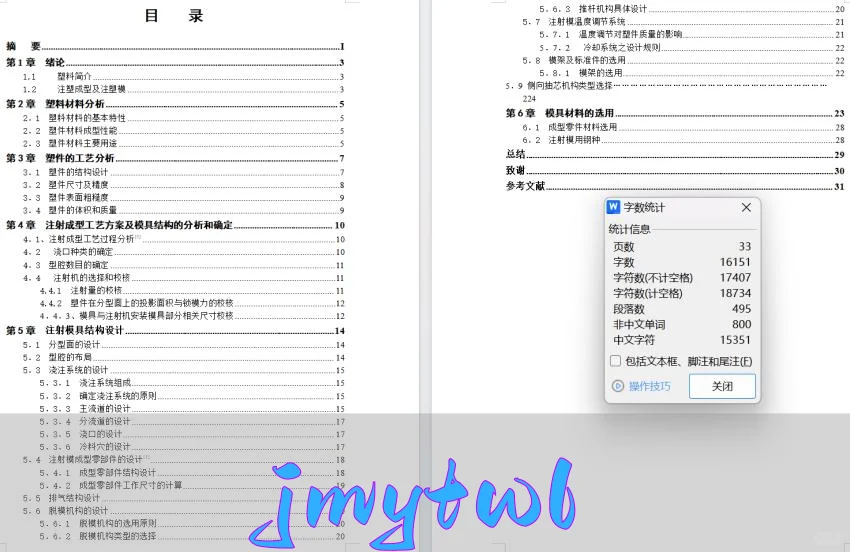This screenshot has width=850, height=552.
Task: Jump to 第2章 塑料材料分析 entry
Action: pyautogui.click(x=175, y=104)
